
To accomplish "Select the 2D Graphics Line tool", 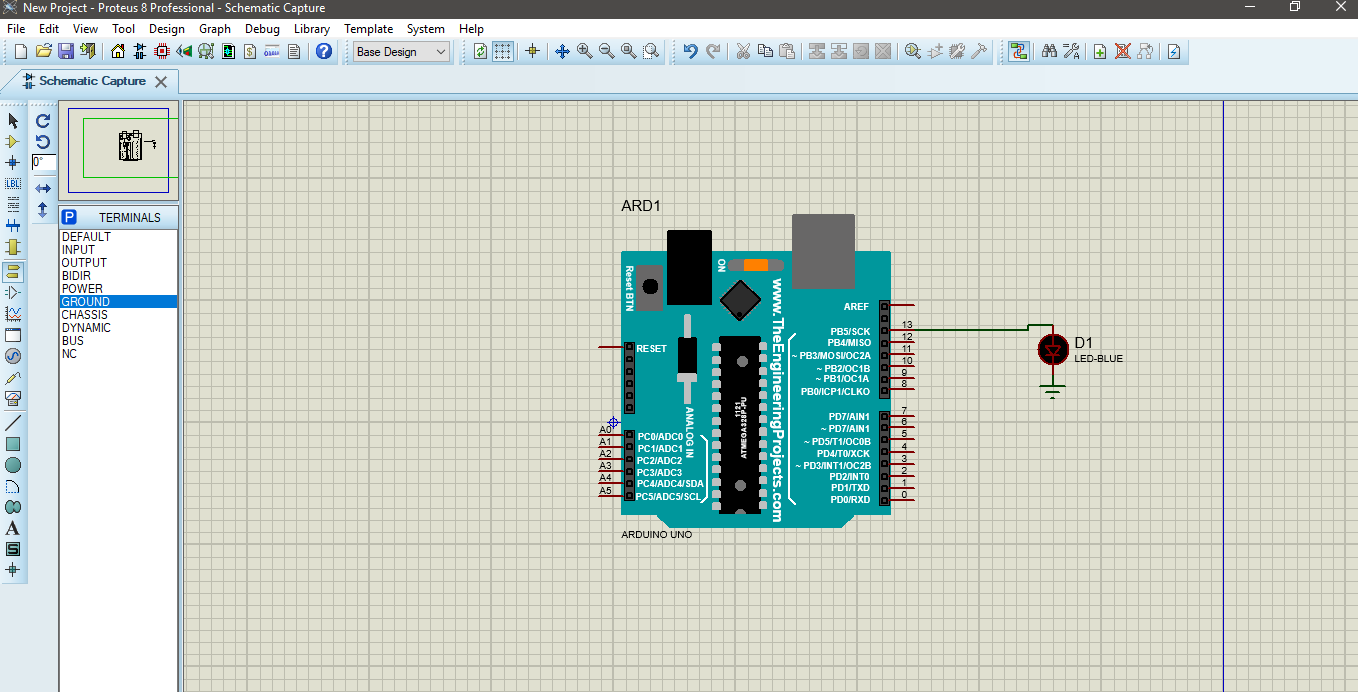I will coord(13,423).
